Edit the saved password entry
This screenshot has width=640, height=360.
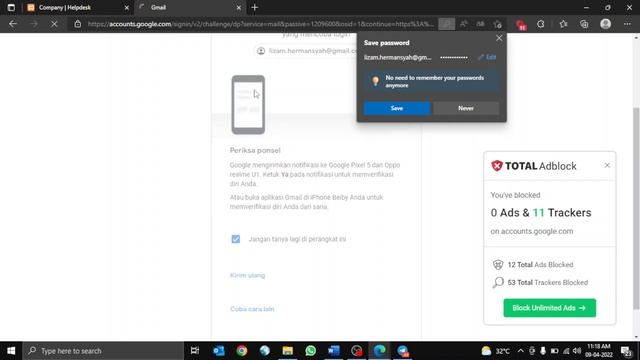click(487, 57)
